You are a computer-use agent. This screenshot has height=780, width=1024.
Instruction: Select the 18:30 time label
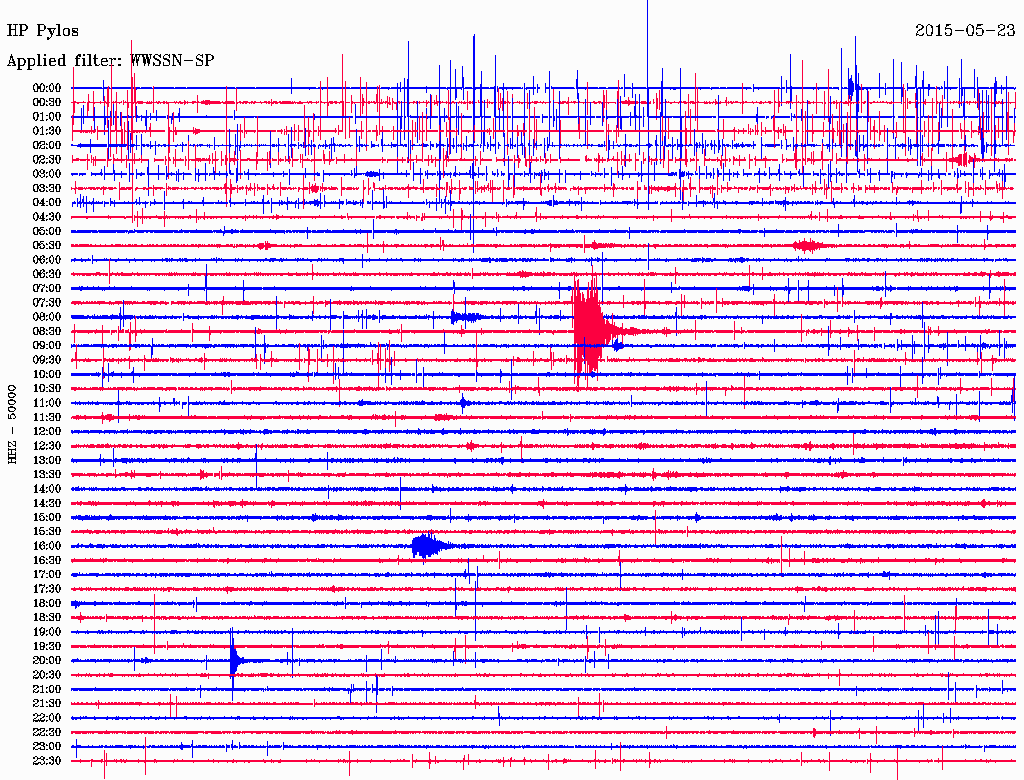(47, 618)
